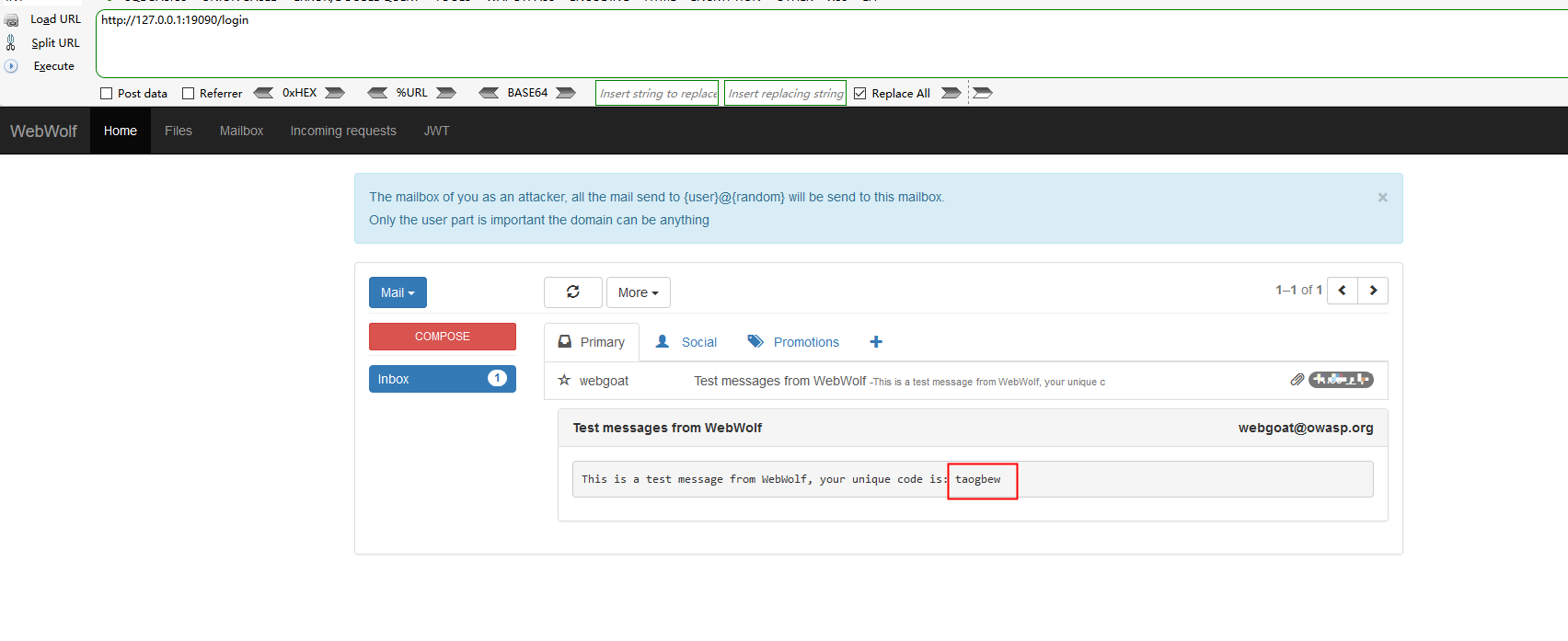The image size is (1568, 641).
Task: Click the BASE64 decode left arrow
Action: 490,93
